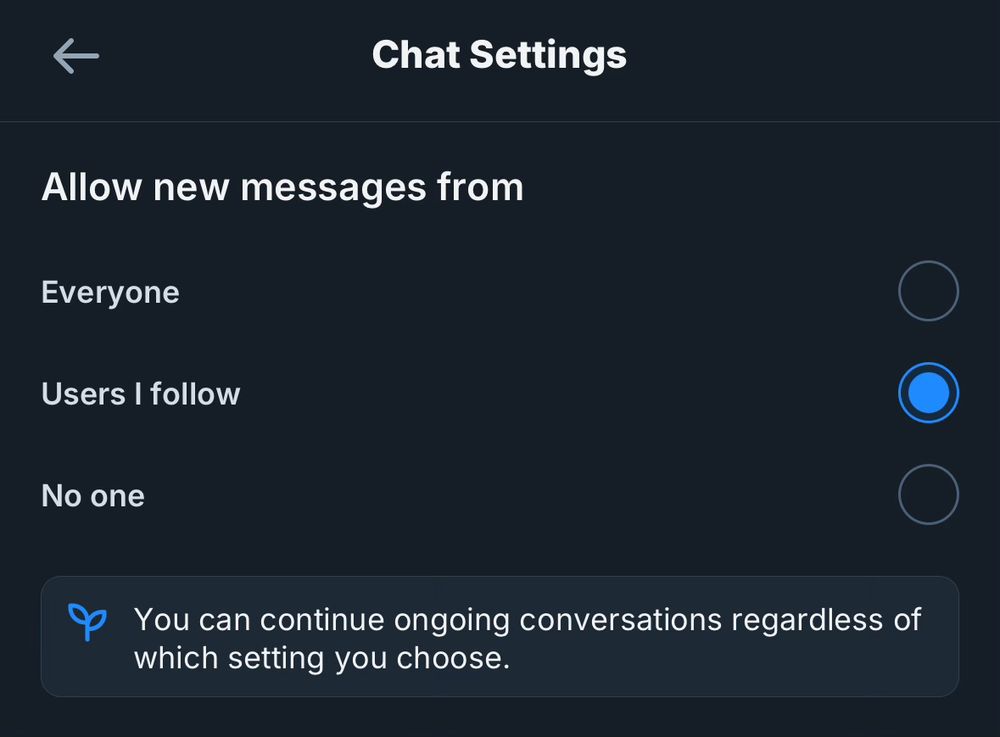Image resolution: width=1000 pixels, height=737 pixels.
Task: Block new messages by choosing No one
Action: click(x=928, y=494)
